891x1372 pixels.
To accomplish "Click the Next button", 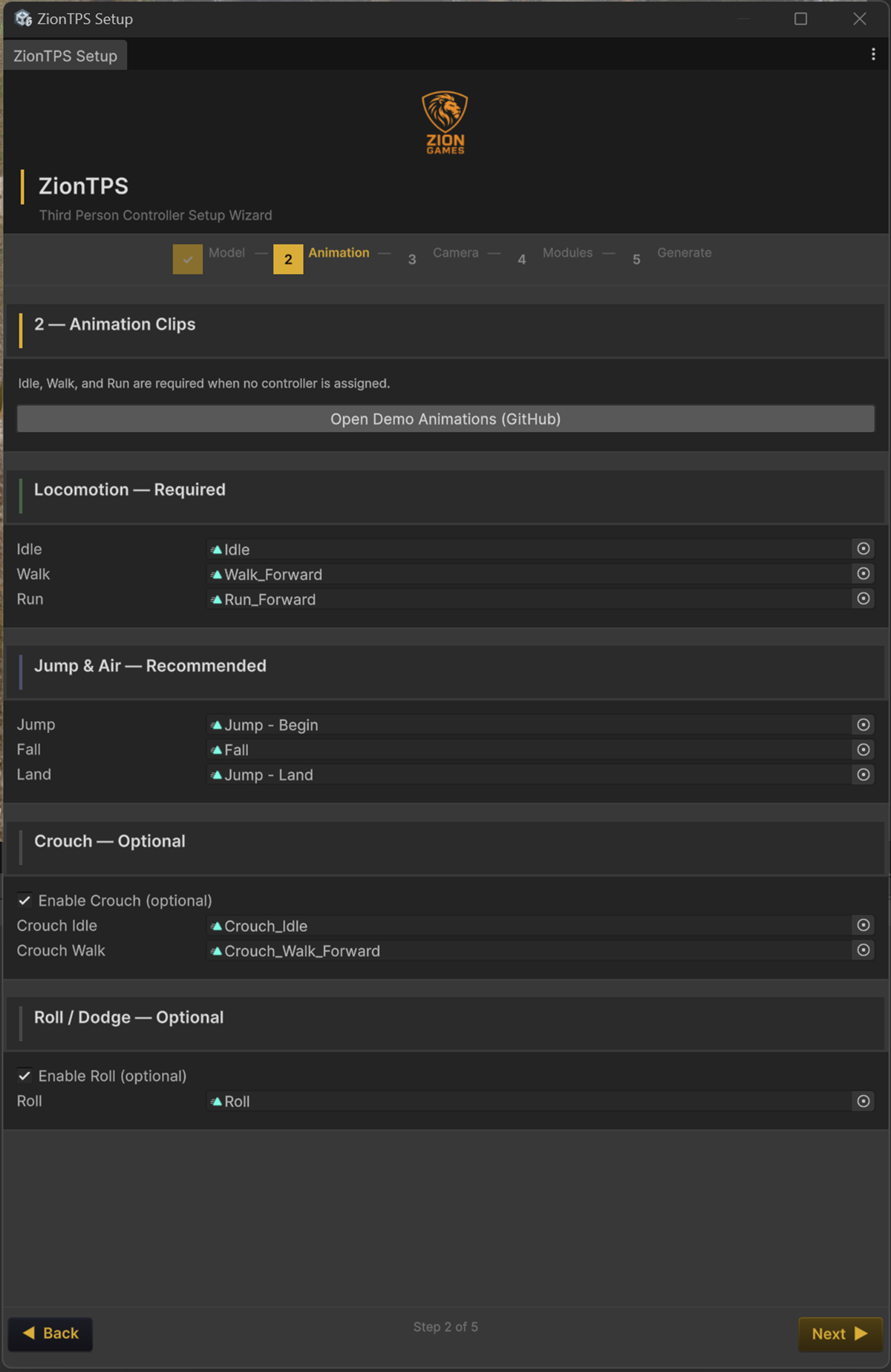I will (x=840, y=1333).
